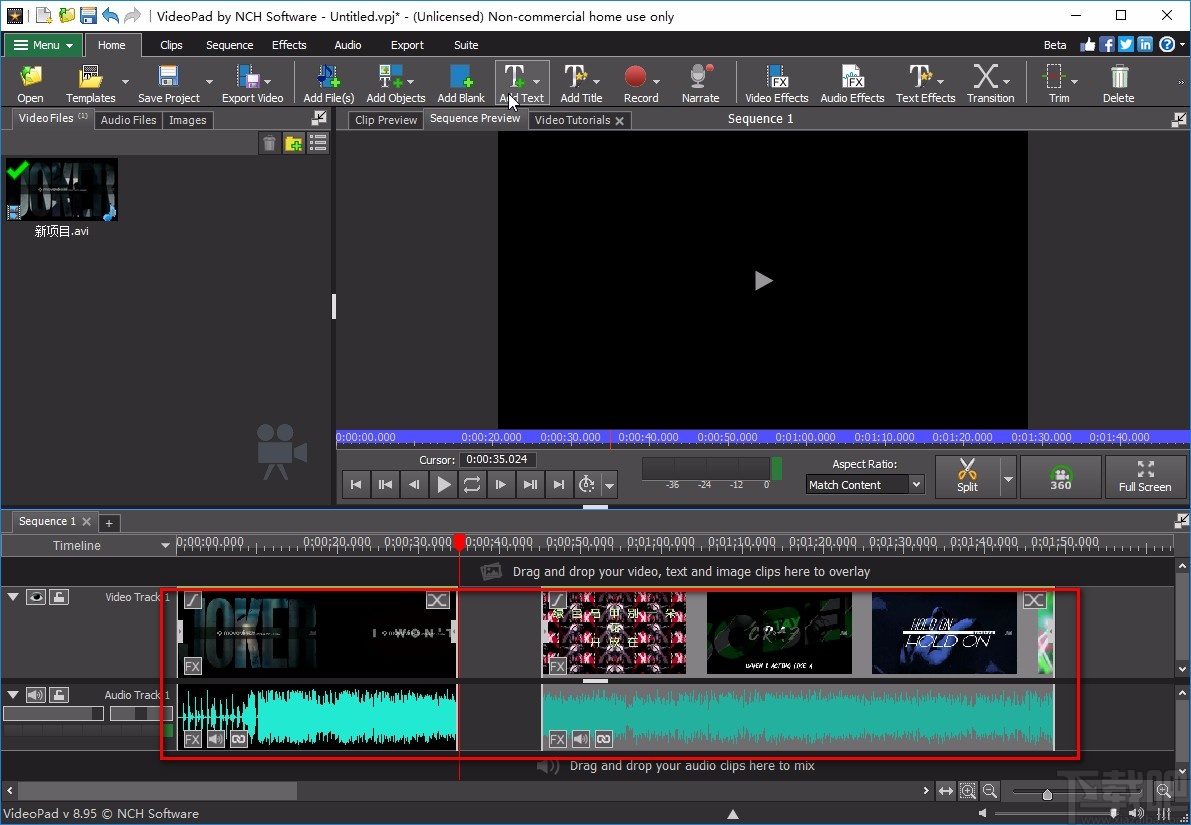Start the Narrate tool
This screenshot has width=1191, height=825.
700,82
